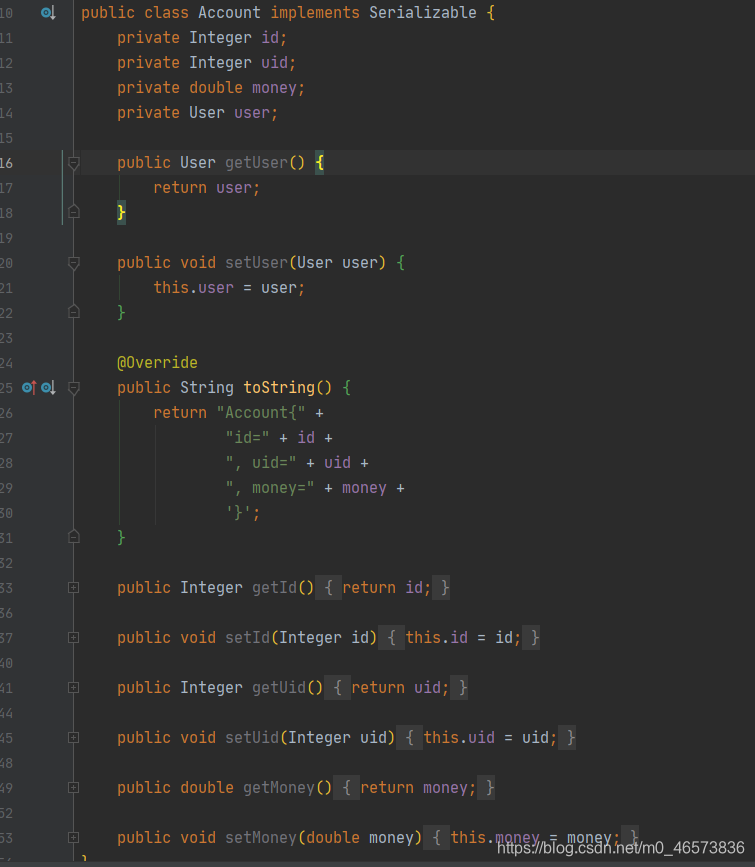Image resolution: width=755 pixels, height=867 pixels.
Task: Expand the folded setId(Integer id) method
Action: tap(74, 638)
